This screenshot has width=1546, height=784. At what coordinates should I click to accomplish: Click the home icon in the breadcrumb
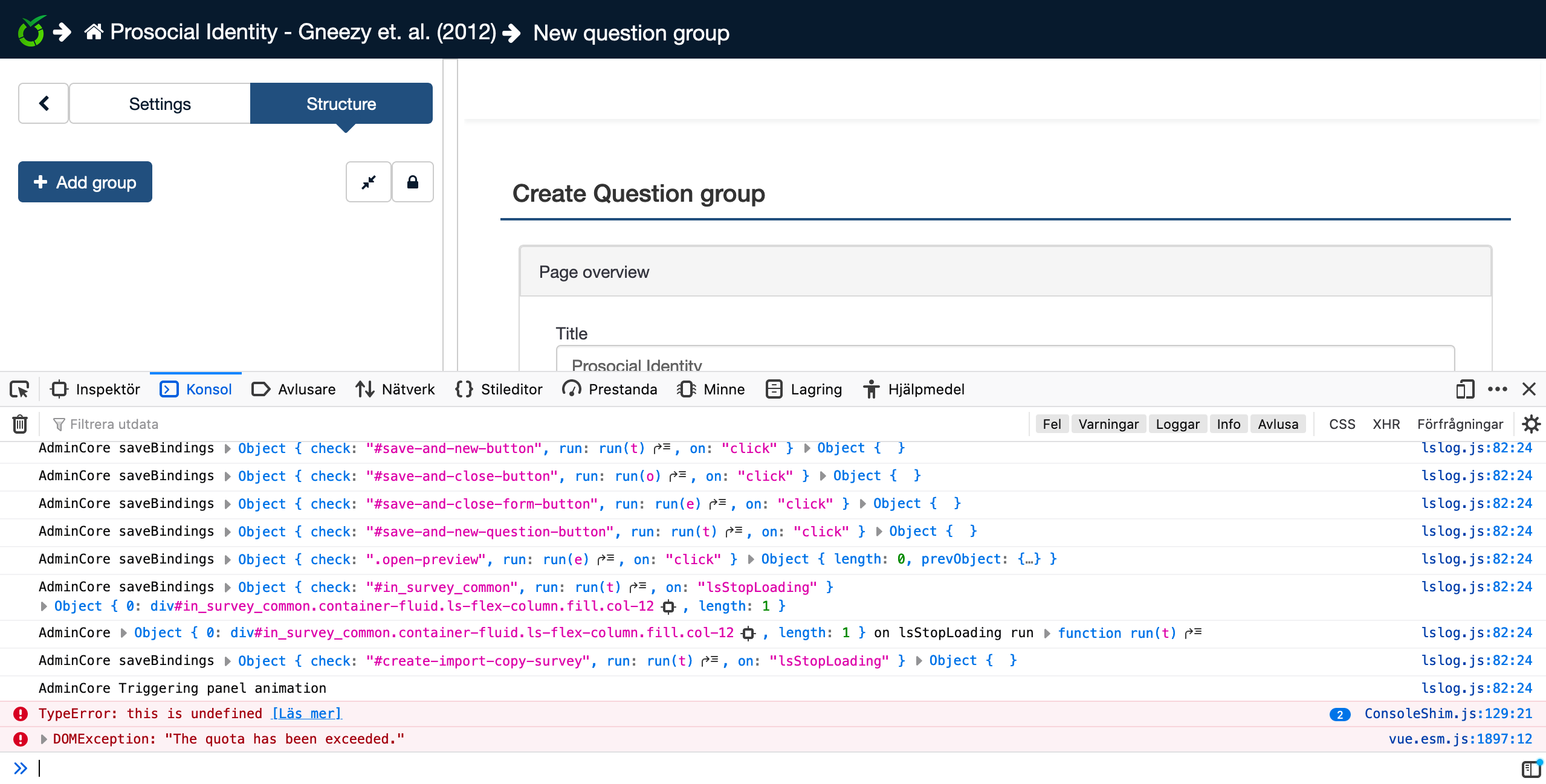click(x=94, y=31)
